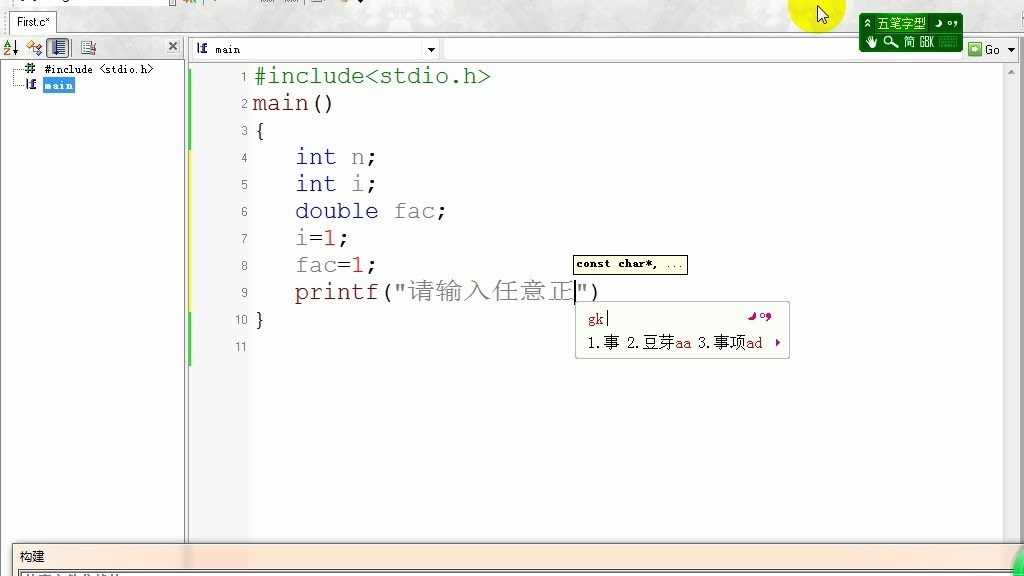The image size is (1024, 576).
Task: Toggle 简 simplified Chinese mode
Action: tap(909, 42)
